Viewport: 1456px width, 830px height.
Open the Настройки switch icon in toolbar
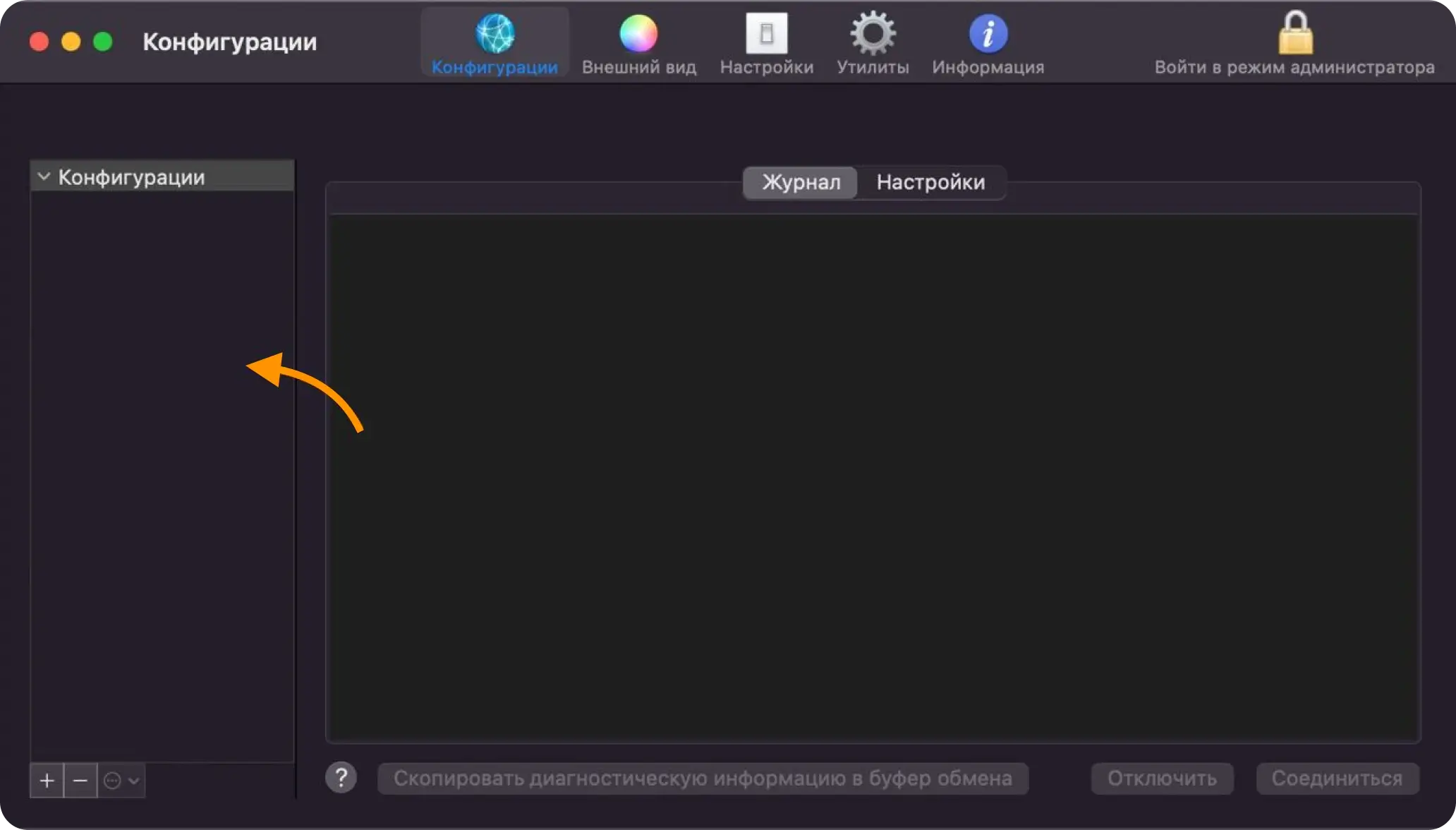click(766, 33)
